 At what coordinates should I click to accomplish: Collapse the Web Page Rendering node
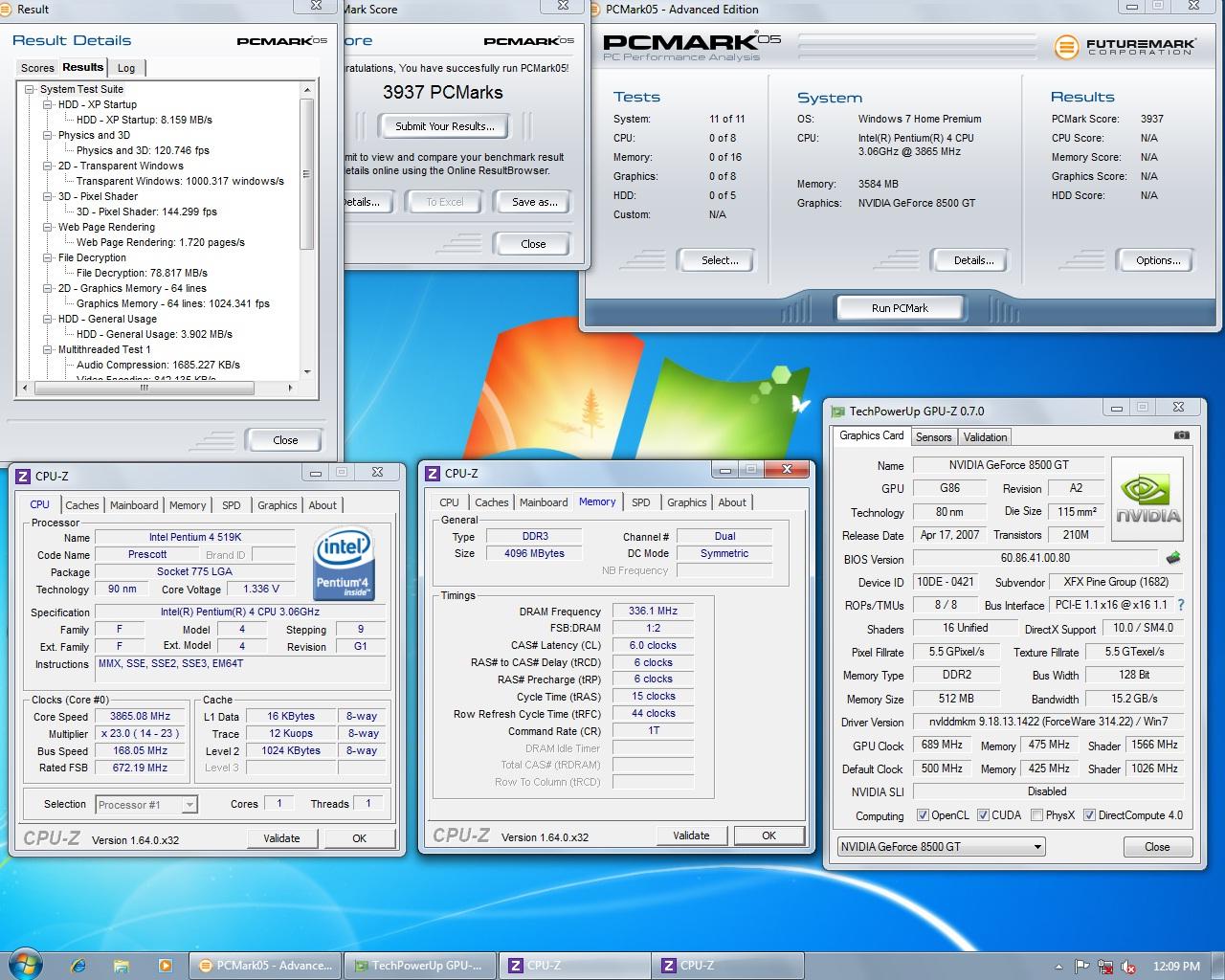tap(48, 227)
